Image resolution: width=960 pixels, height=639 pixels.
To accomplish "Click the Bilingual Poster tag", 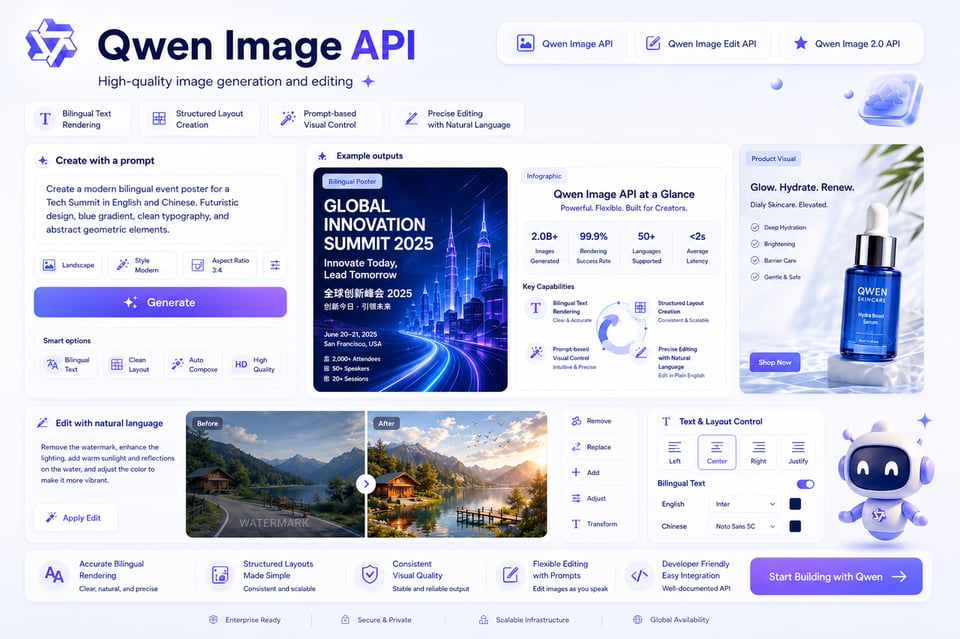I will [x=353, y=181].
